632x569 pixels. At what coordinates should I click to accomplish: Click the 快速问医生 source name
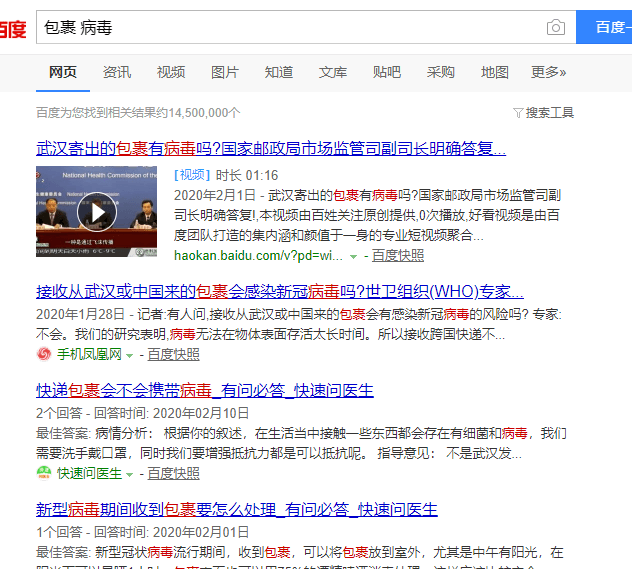[x=89, y=473]
